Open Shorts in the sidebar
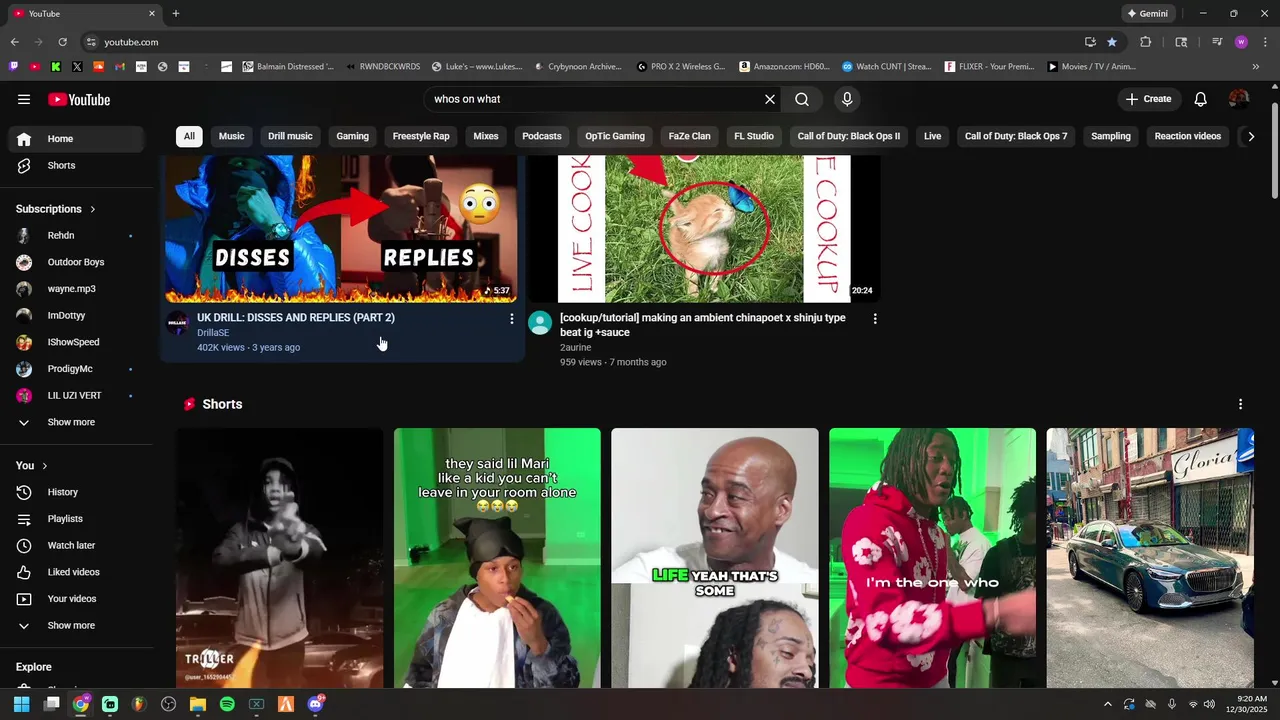This screenshot has height=720, width=1280. coord(76,165)
